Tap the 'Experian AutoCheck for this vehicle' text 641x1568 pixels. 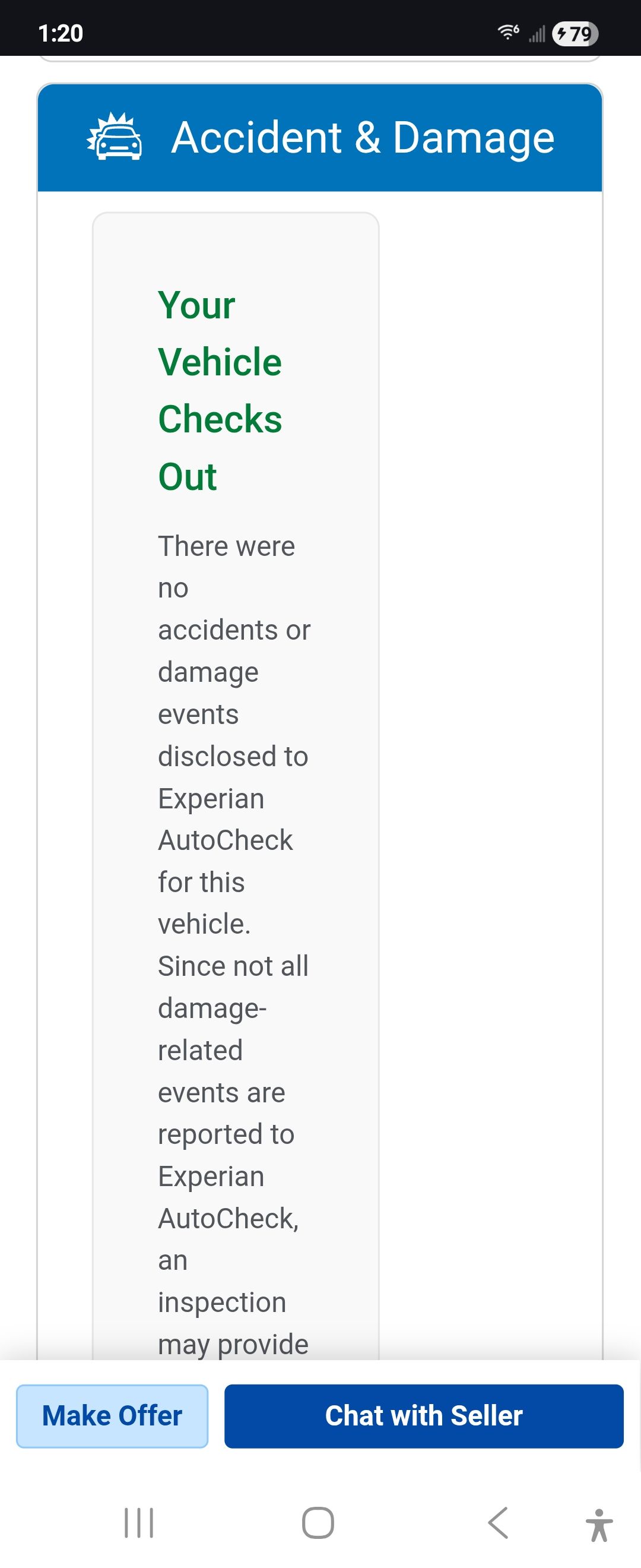coord(226,861)
